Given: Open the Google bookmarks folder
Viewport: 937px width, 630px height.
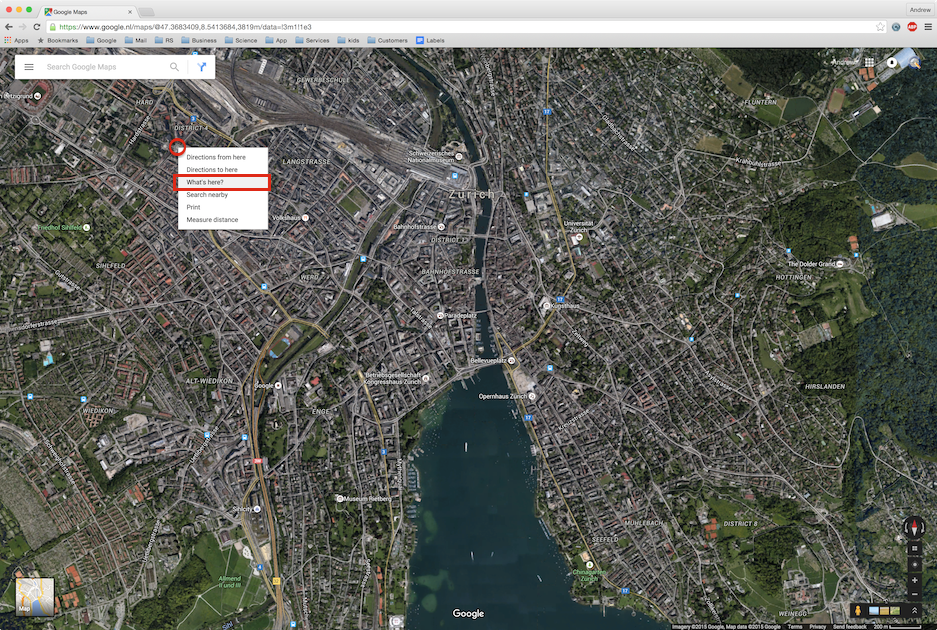Looking at the screenshot, I should 101,40.
